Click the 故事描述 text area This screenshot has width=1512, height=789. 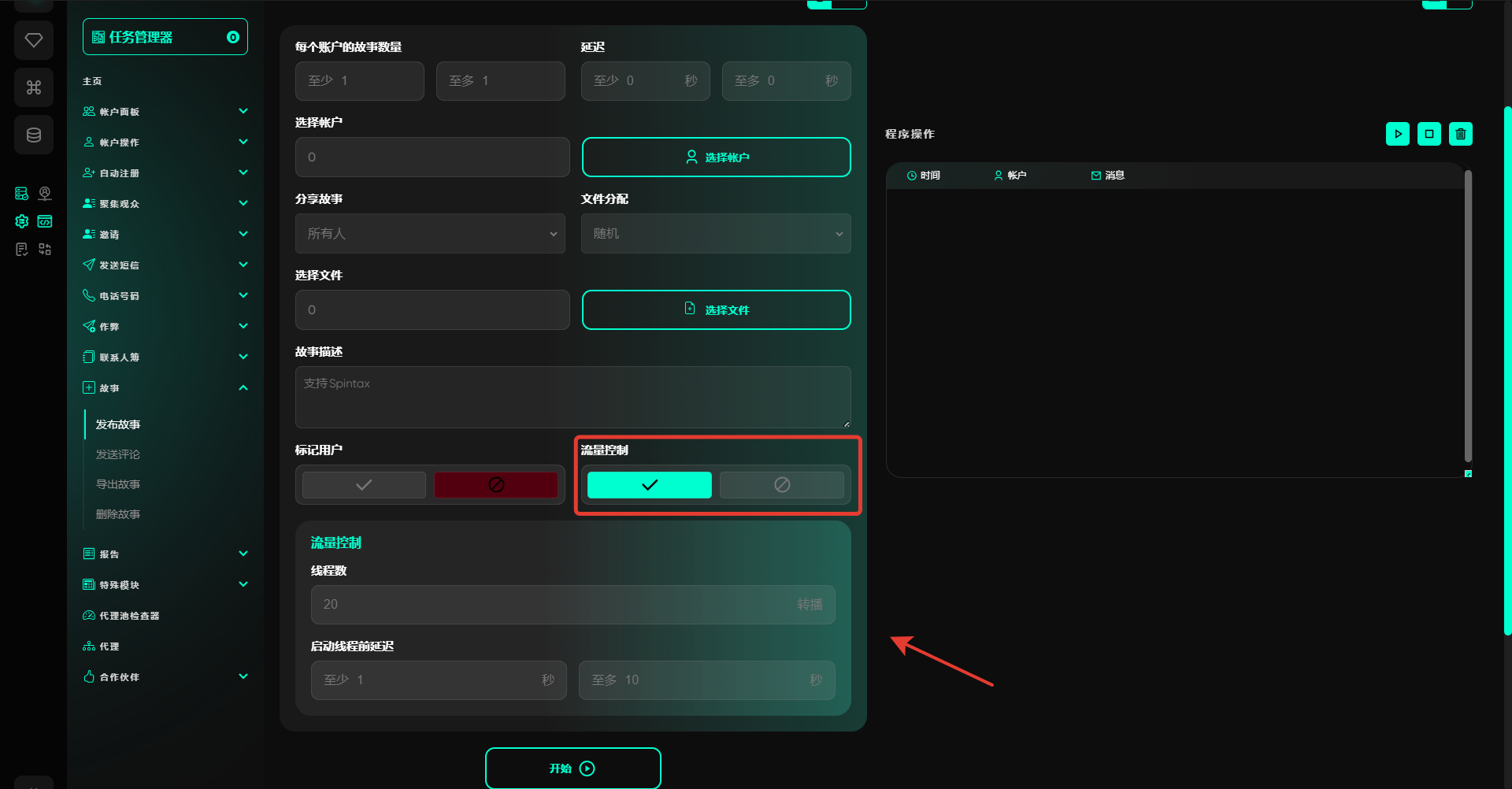(x=573, y=398)
